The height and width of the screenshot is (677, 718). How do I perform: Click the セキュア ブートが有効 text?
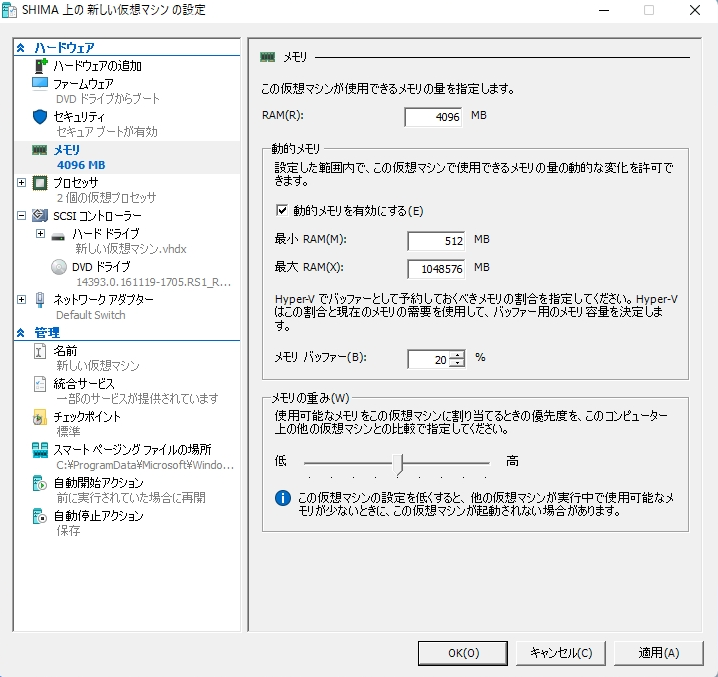pyautogui.click(x=107, y=132)
